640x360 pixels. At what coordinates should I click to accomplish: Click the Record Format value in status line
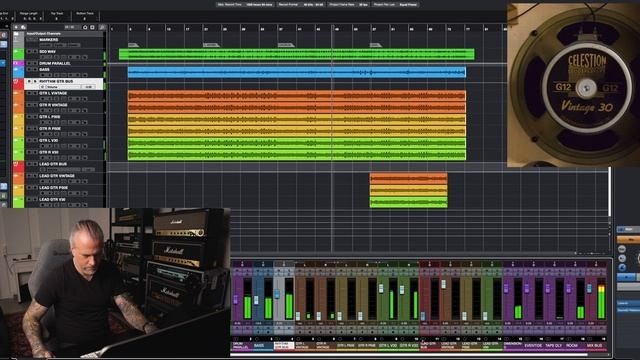(x=313, y=4)
